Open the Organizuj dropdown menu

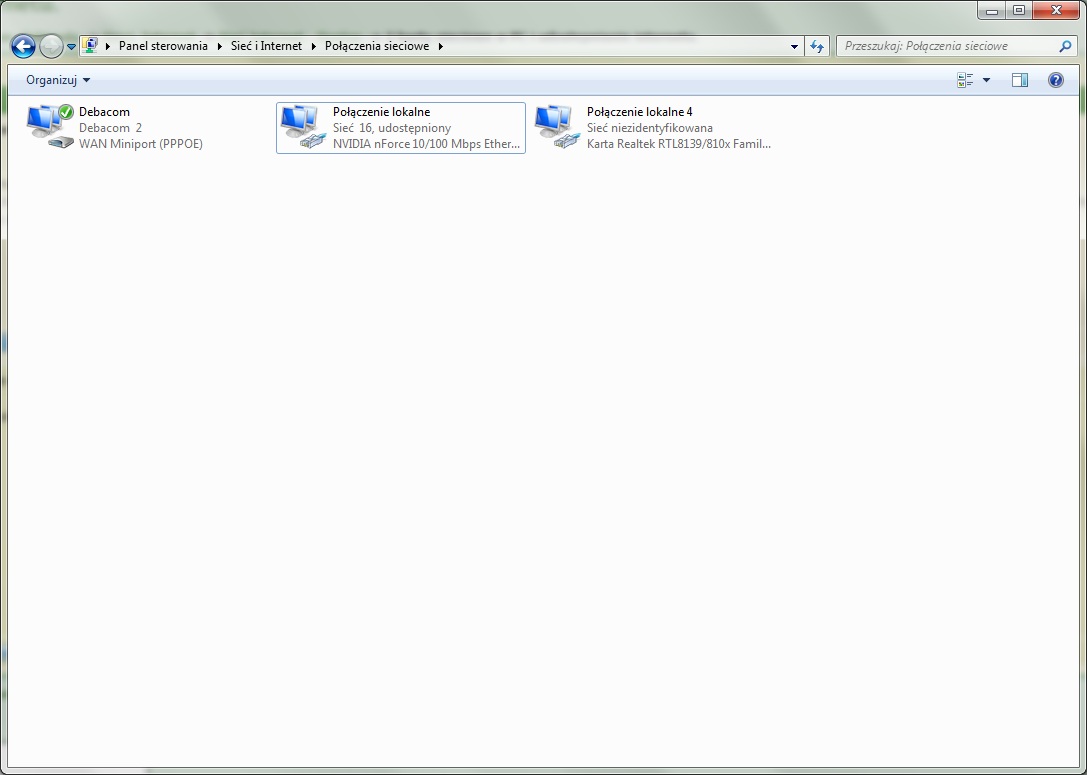[58, 80]
